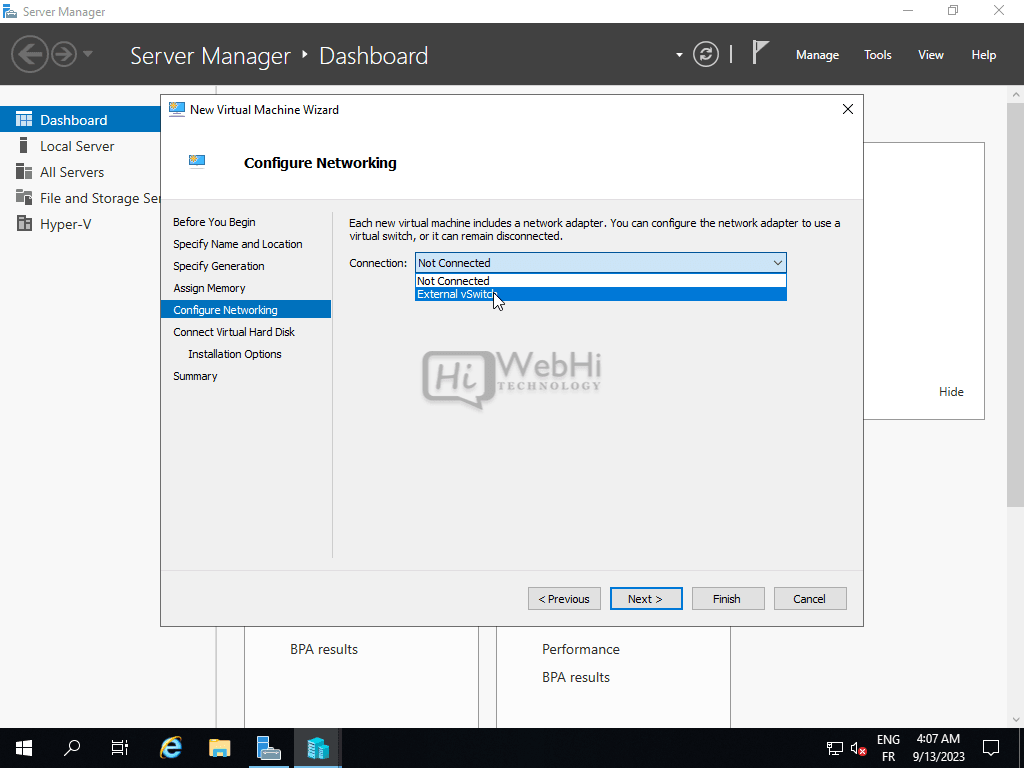The image size is (1024, 768).
Task: Open the Notifications flag
Action: pos(760,53)
